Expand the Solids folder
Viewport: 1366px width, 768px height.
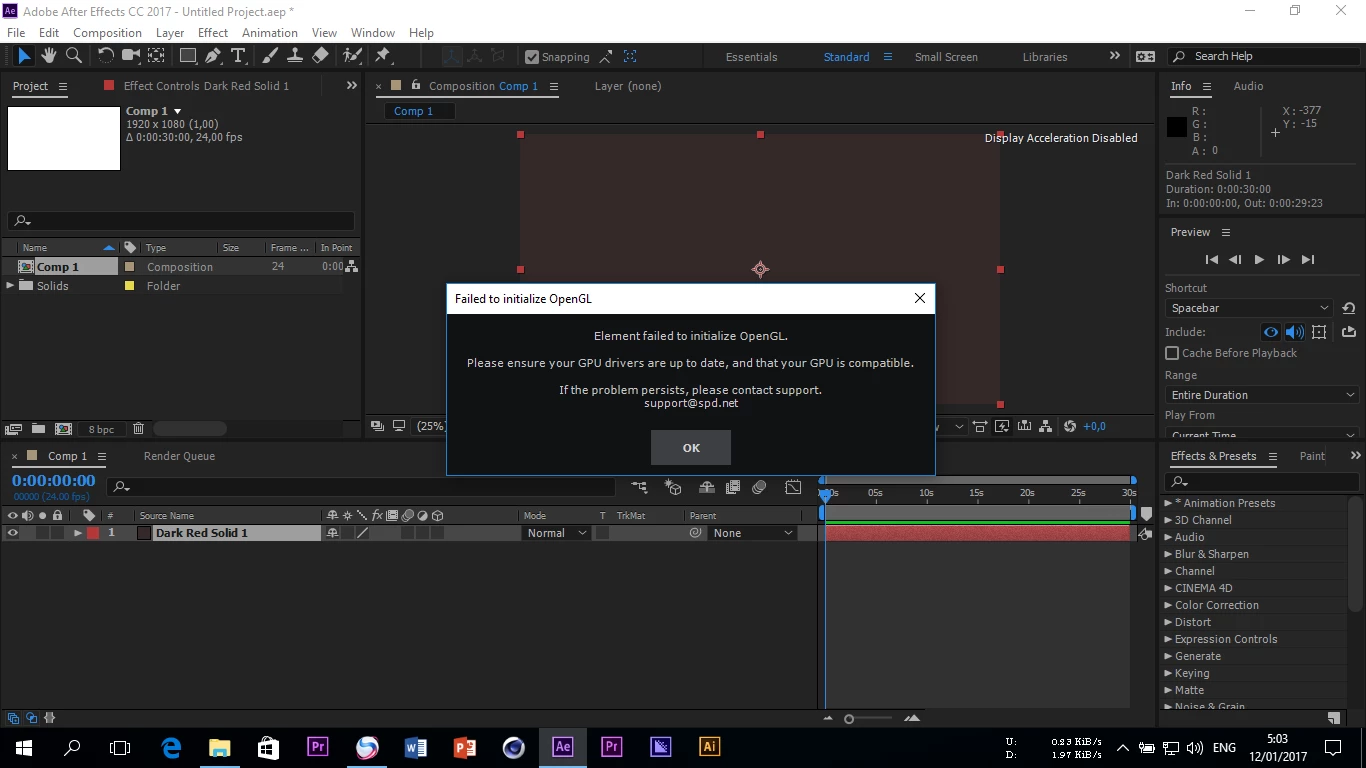point(11,286)
